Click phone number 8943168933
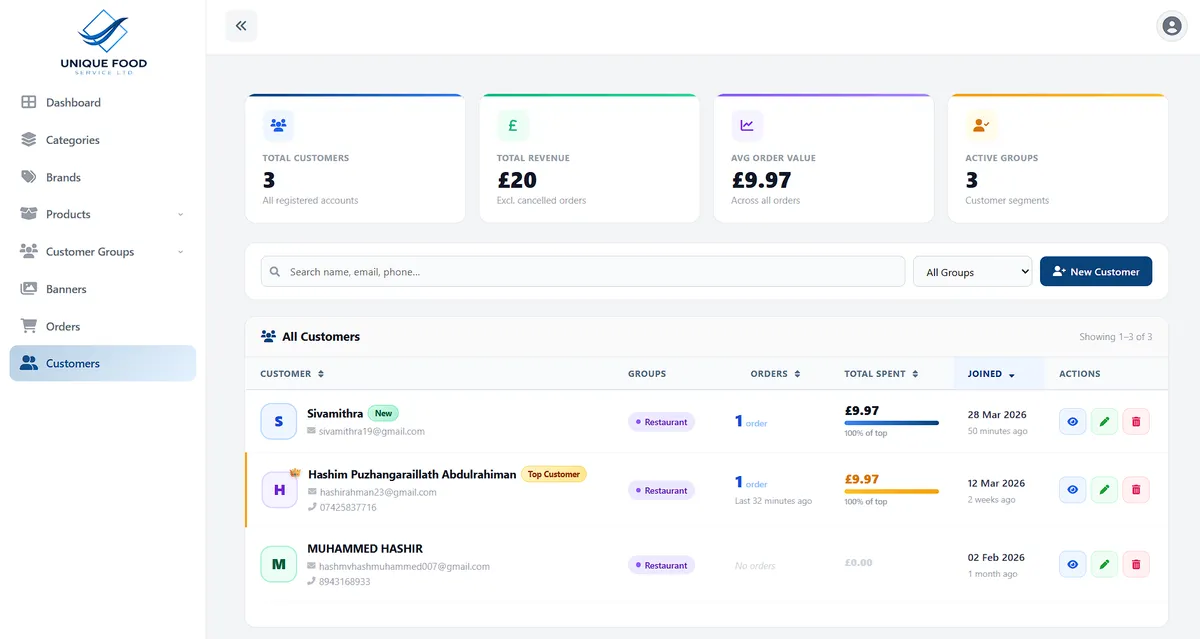The height and width of the screenshot is (639, 1200). (344, 581)
